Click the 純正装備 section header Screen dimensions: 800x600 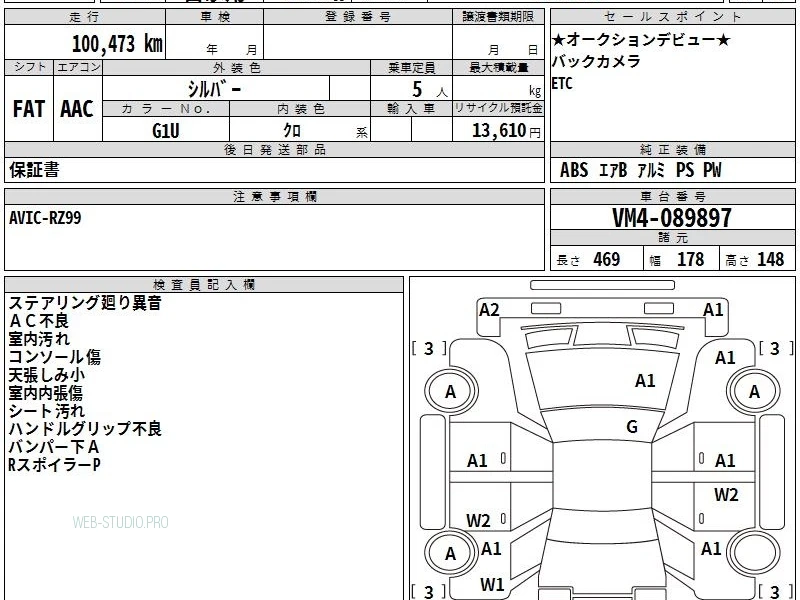click(x=672, y=149)
